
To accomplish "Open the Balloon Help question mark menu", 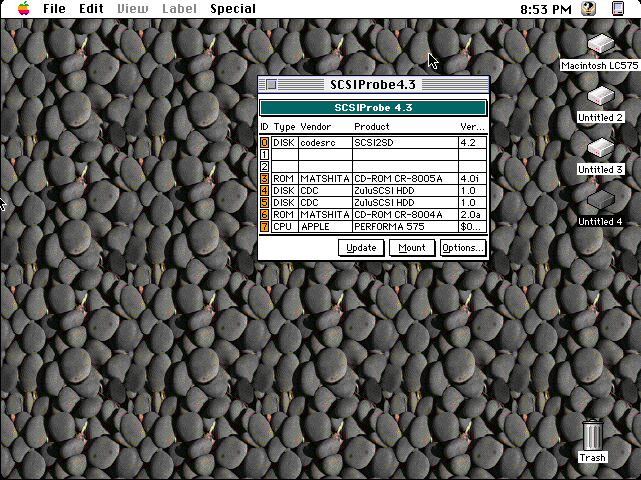I will point(588,9).
